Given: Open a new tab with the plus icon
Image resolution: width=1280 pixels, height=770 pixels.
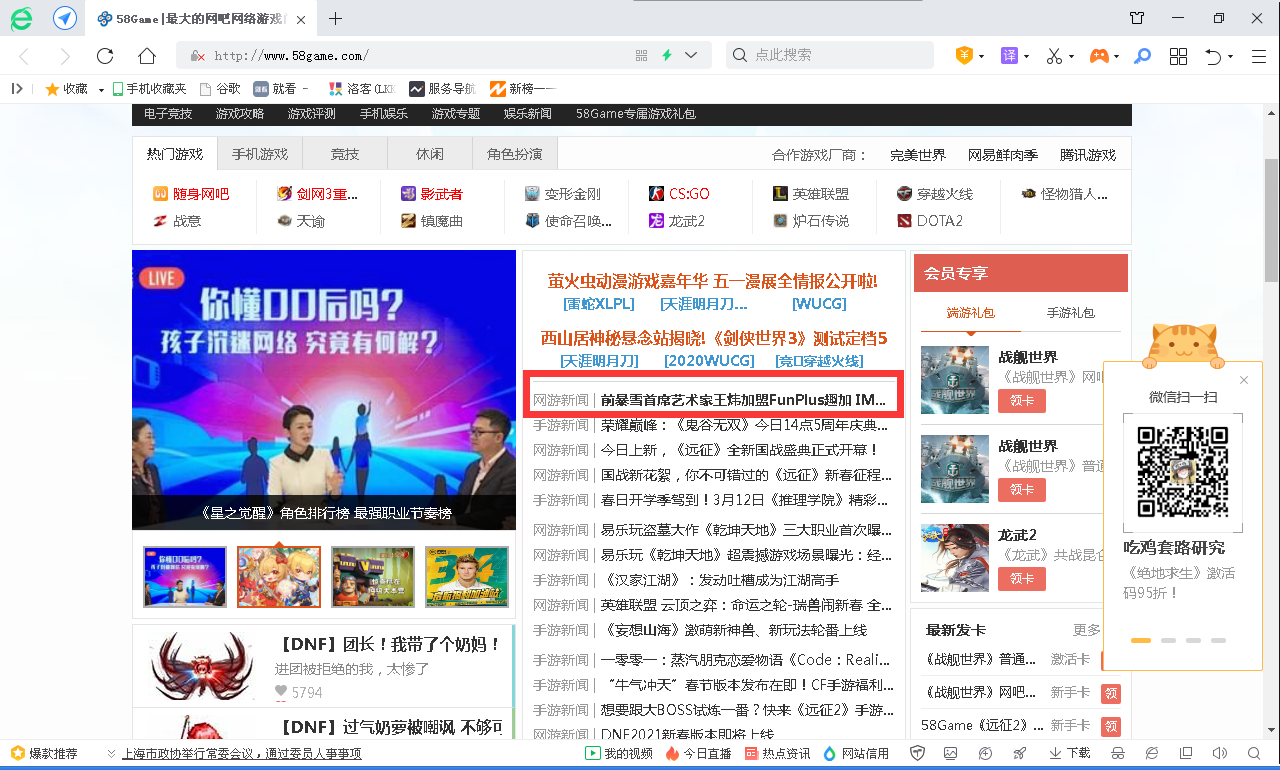Looking at the screenshot, I should tap(336, 18).
